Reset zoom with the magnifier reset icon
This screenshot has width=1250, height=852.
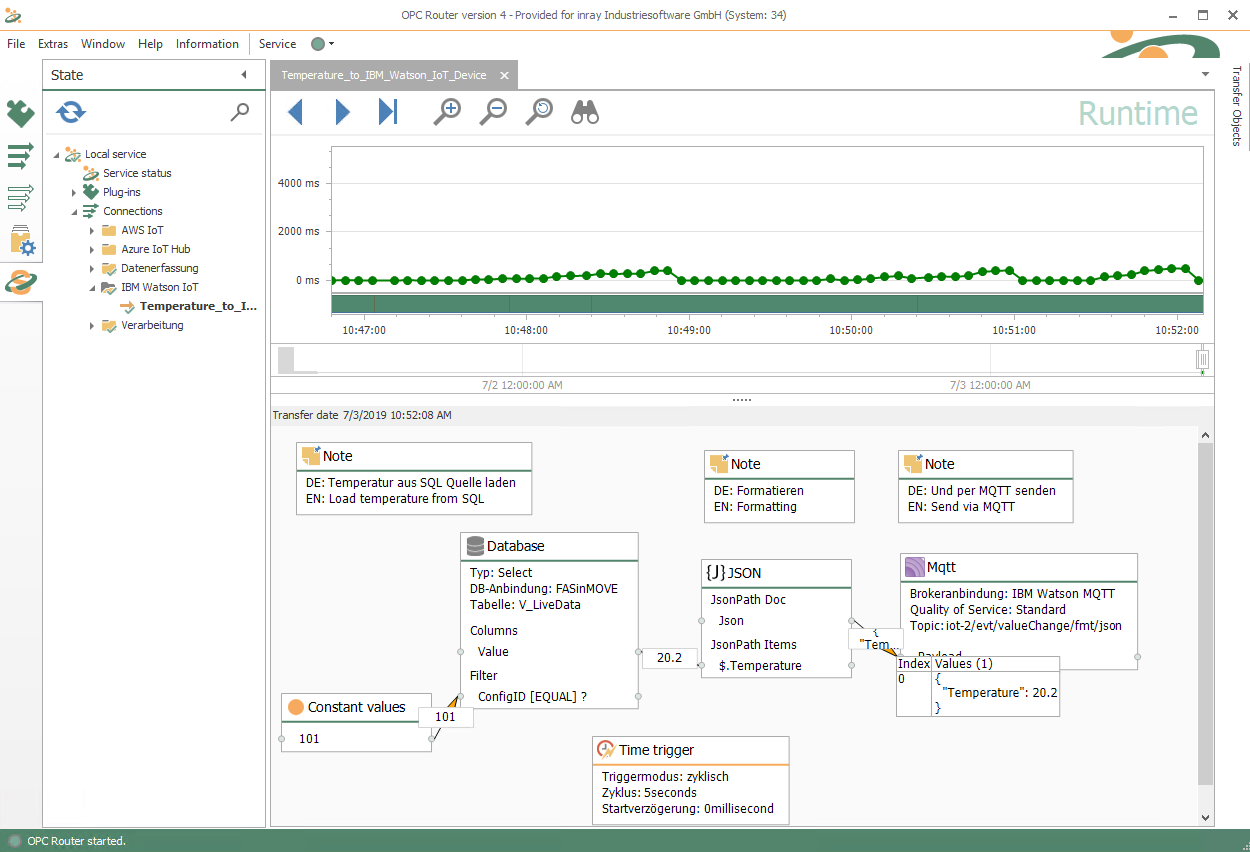point(539,112)
